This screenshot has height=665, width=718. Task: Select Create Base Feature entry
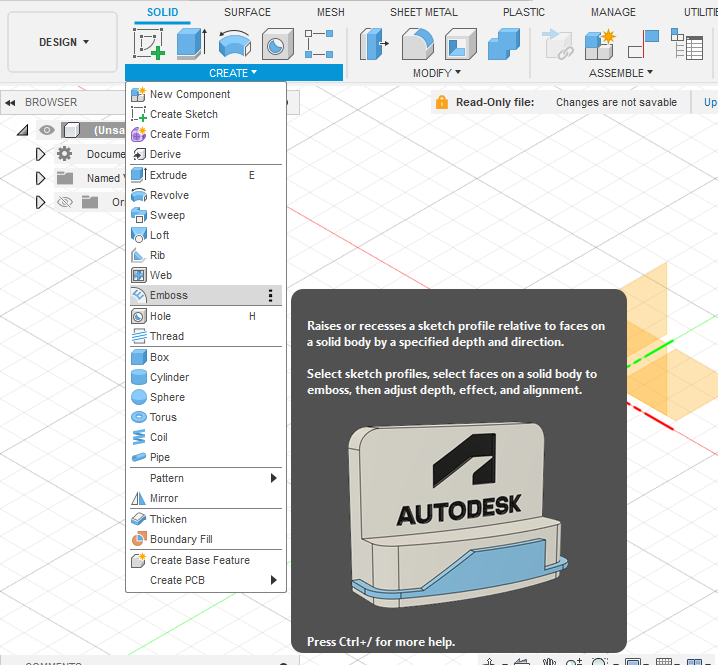206,560
